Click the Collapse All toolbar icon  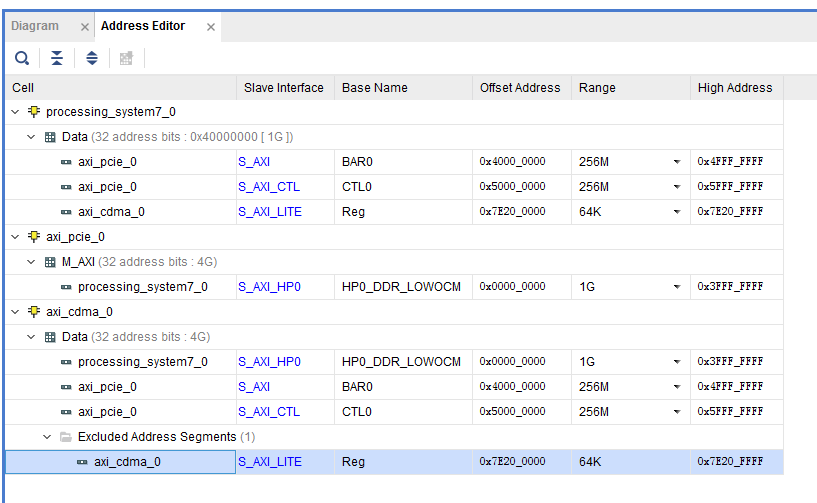pyautogui.click(x=57, y=58)
